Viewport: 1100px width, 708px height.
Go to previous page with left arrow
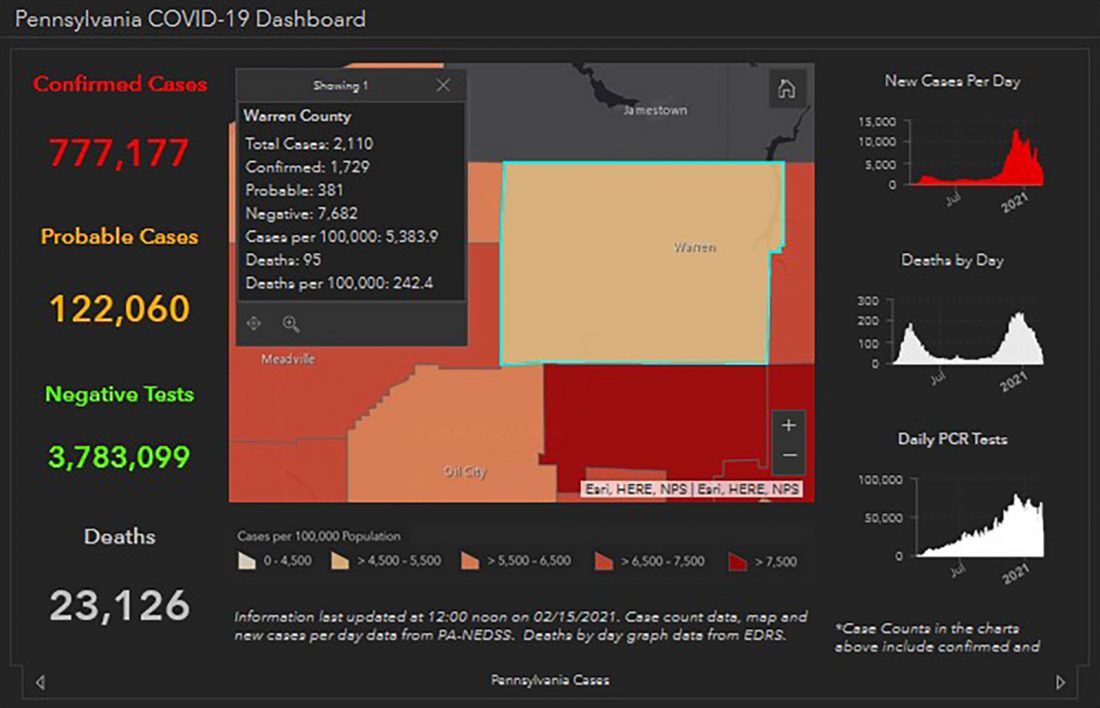coord(40,683)
